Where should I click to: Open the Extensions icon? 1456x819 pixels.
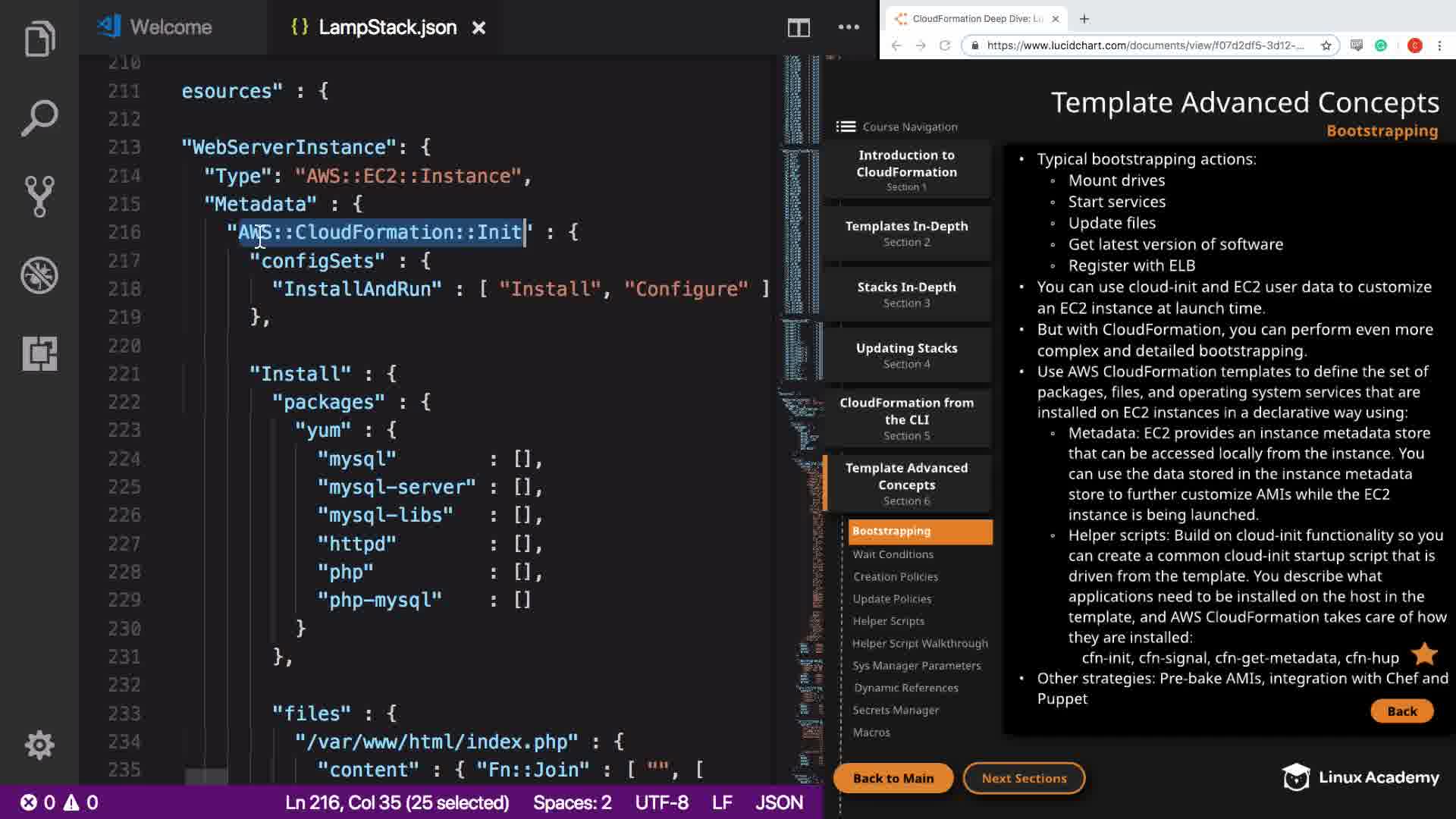pos(39,353)
